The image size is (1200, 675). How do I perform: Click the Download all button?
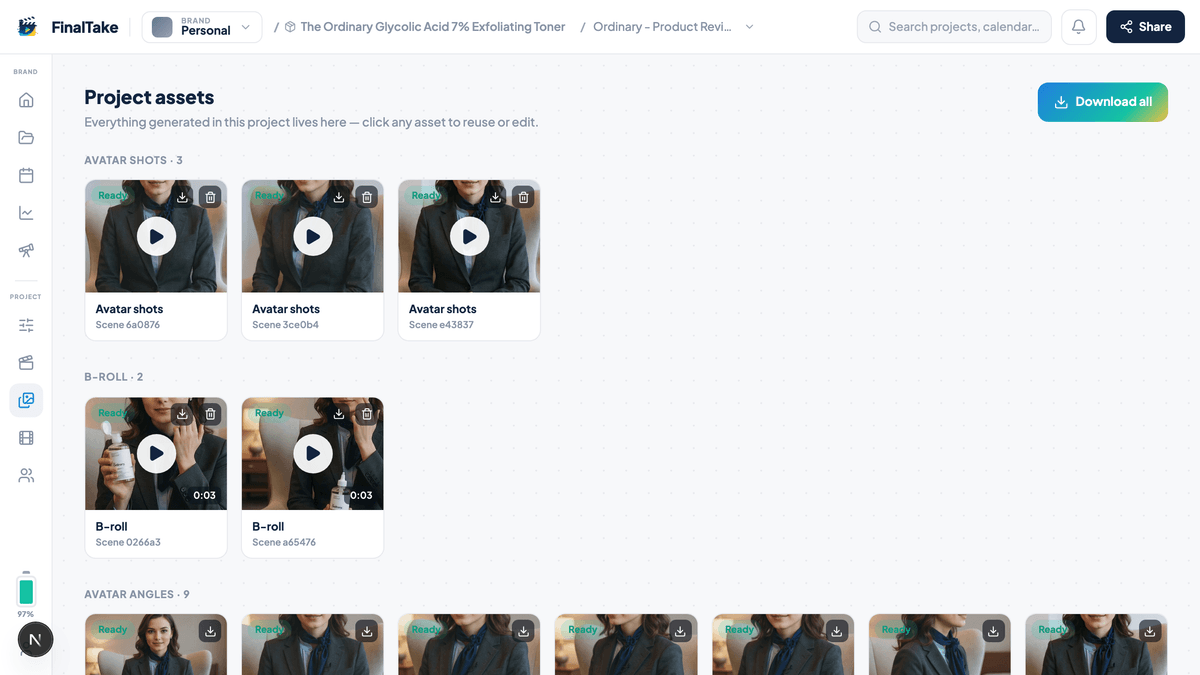point(1103,102)
